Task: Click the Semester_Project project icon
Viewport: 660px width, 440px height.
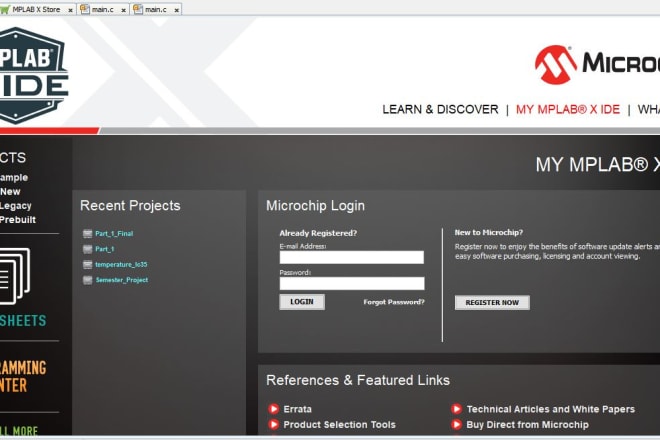Action: tap(88, 280)
